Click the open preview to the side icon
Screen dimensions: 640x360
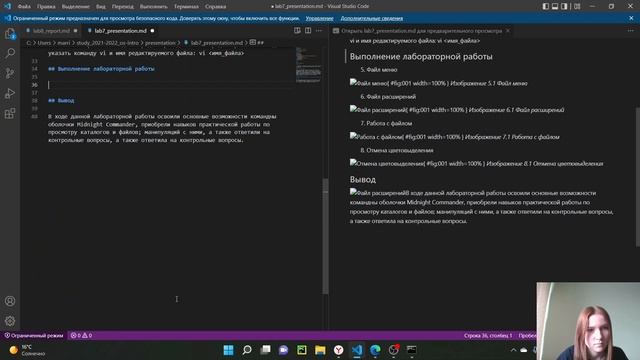[297, 31]
